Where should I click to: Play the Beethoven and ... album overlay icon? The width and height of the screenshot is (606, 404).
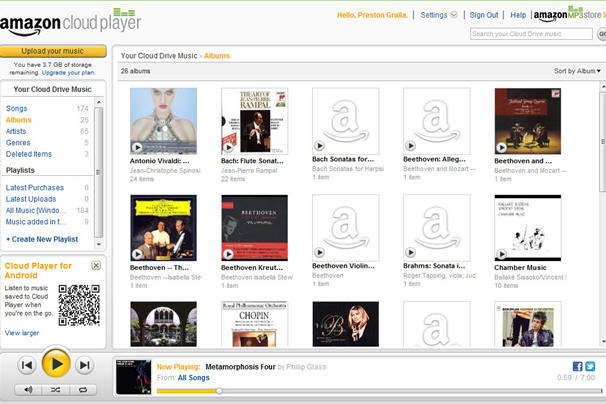pos(501,147)
